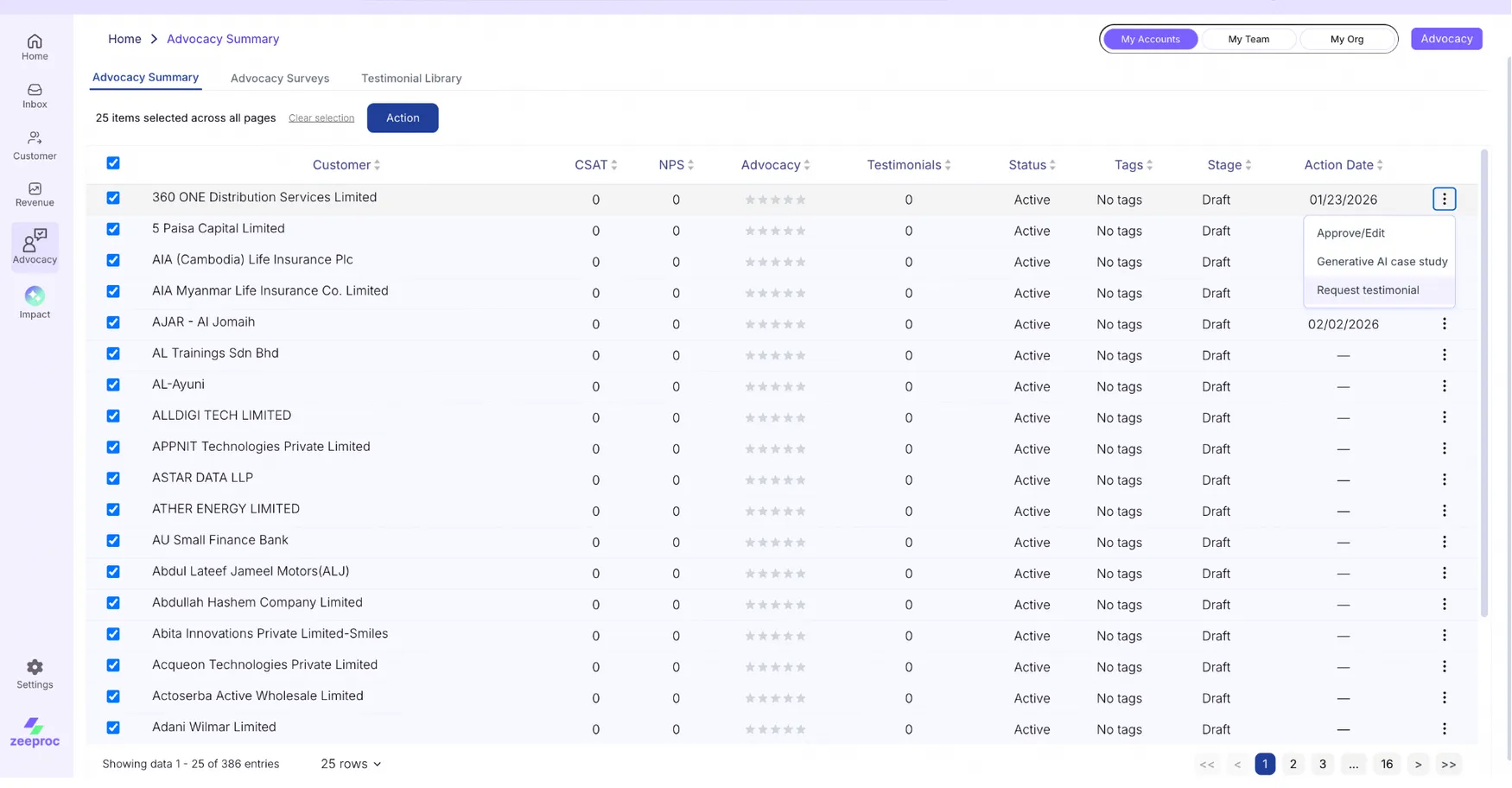Uncheck the select-all header checkbox

113,163
